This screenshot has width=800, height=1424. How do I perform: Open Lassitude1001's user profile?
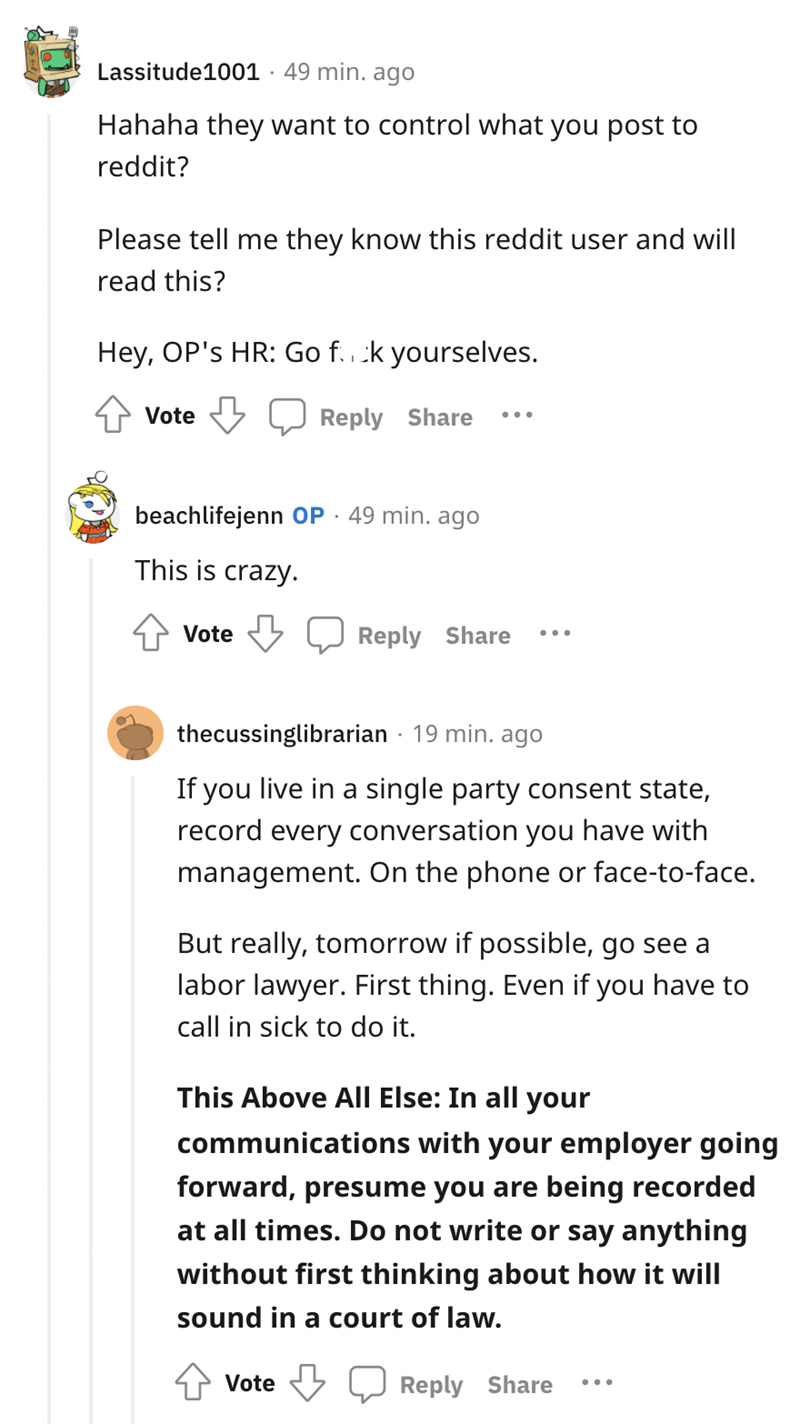coord(178,72)
